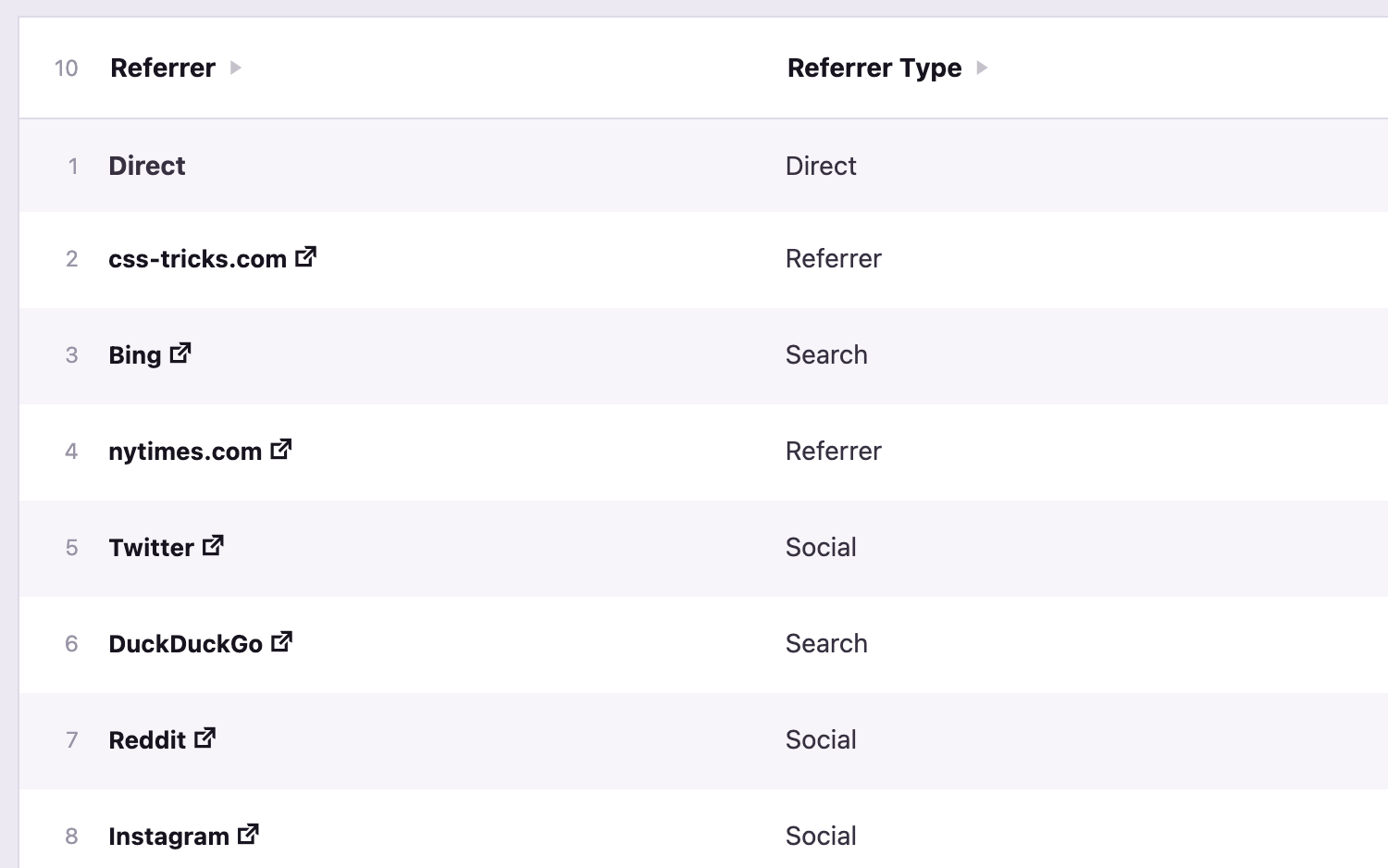The image size is (1388, 868).
Task: Click the nytimes.com referrer link
Action: coord(185,451)
